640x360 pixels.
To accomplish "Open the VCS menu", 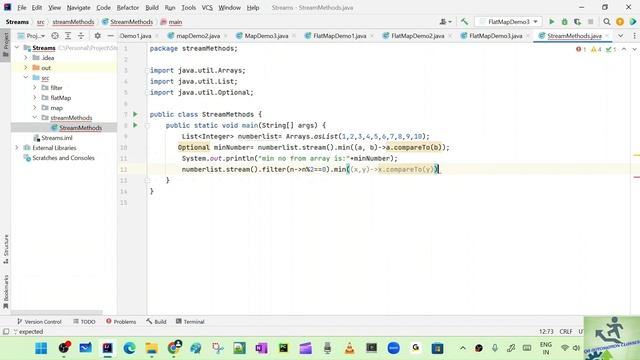I will [x=207, y=7].
